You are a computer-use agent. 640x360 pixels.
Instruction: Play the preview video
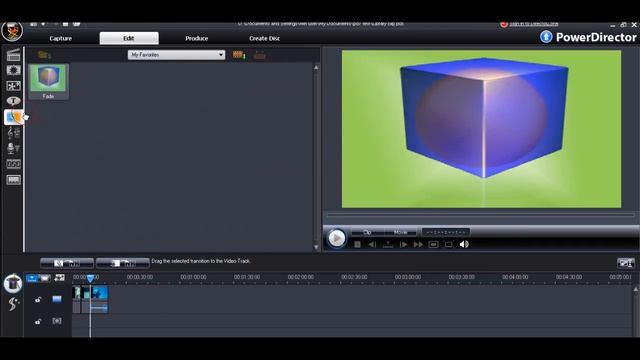[337, 238]
